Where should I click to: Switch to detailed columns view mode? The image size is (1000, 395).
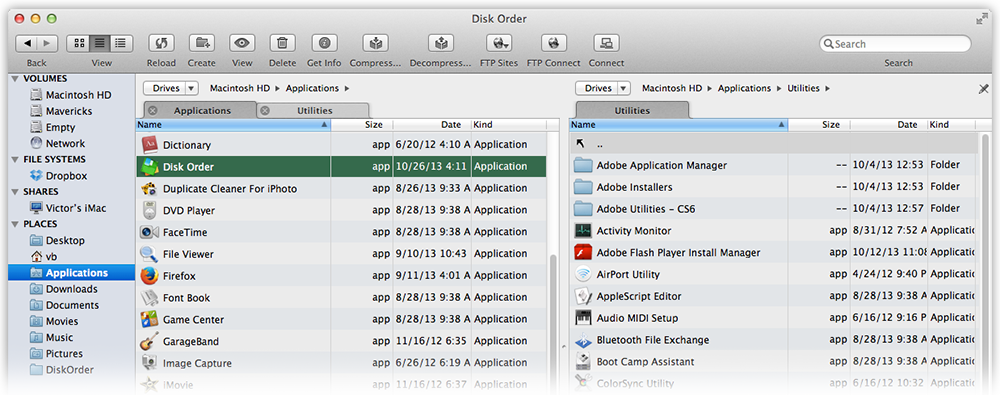tap(121, 43)
